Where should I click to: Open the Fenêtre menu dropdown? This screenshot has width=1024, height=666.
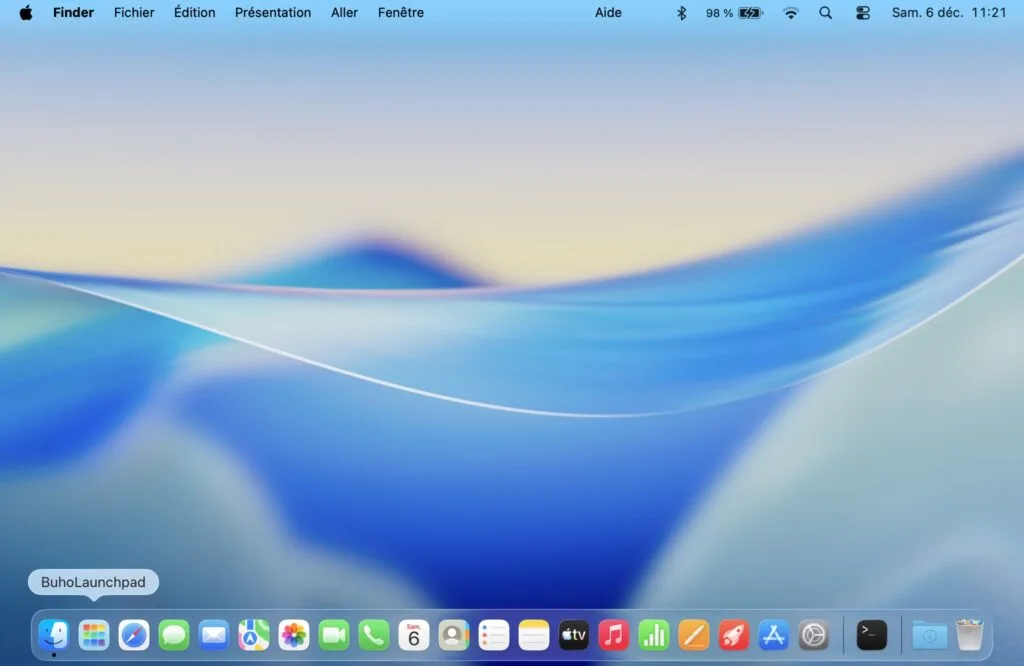pos(400,13)
